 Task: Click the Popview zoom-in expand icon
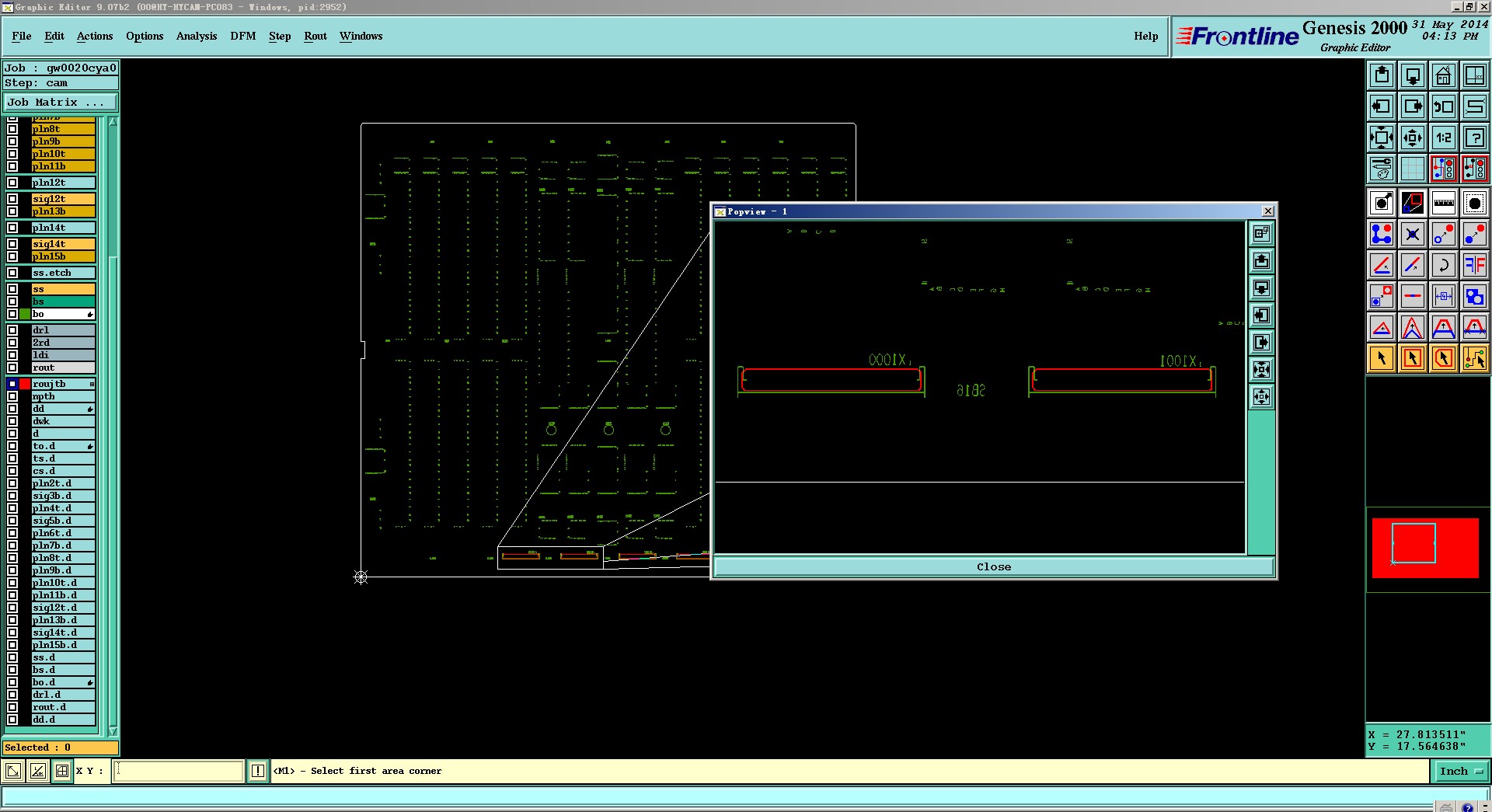point(1261,370)
